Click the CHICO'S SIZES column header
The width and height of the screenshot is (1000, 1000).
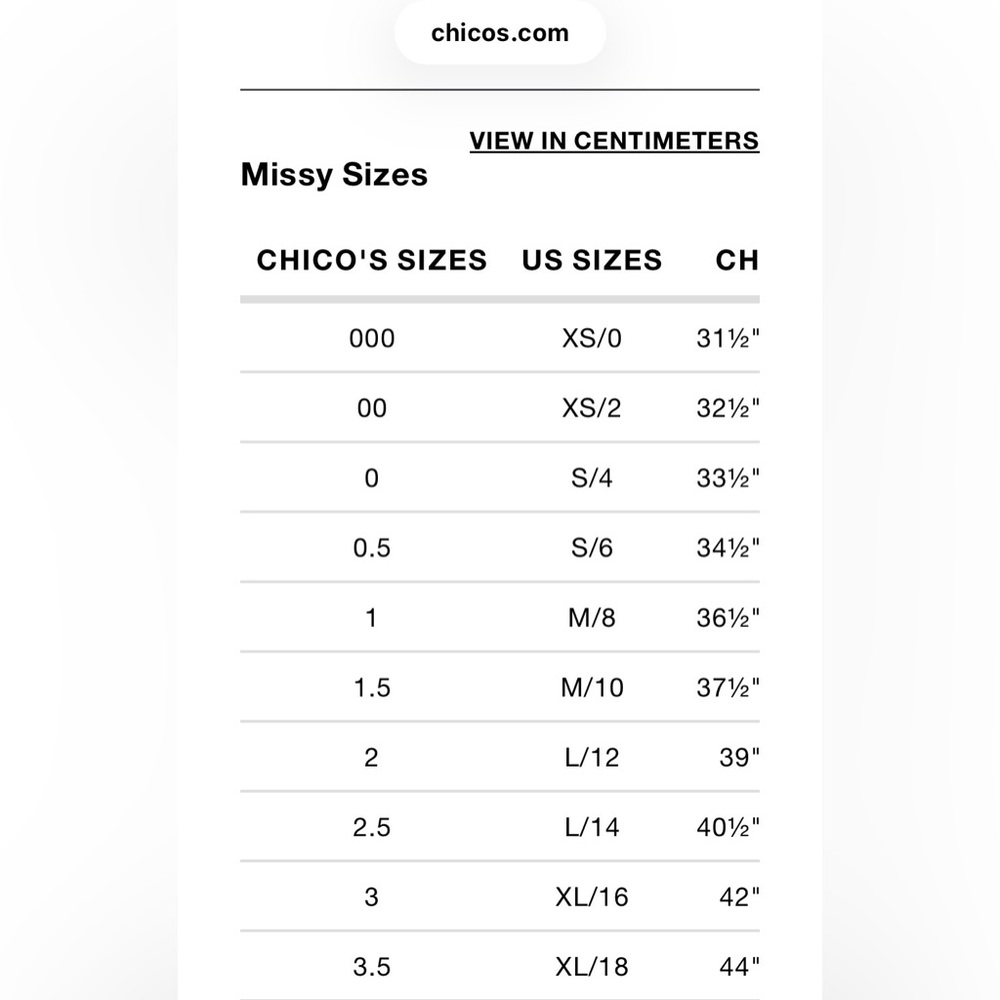372,260
